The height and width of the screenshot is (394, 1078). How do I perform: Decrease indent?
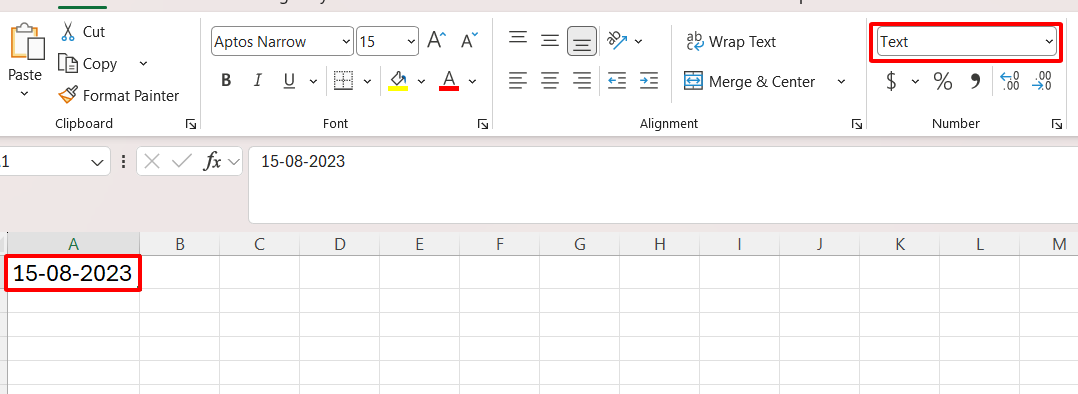[x=617, y=81]
